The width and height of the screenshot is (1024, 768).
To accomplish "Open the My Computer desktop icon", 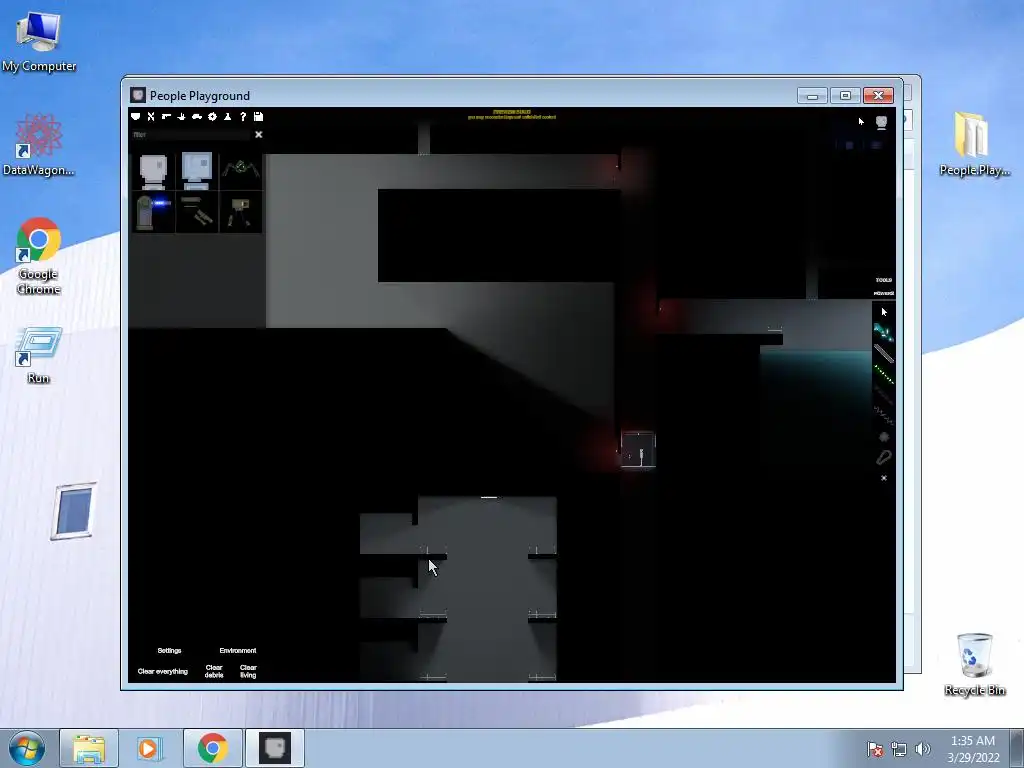I will point(39,43).
